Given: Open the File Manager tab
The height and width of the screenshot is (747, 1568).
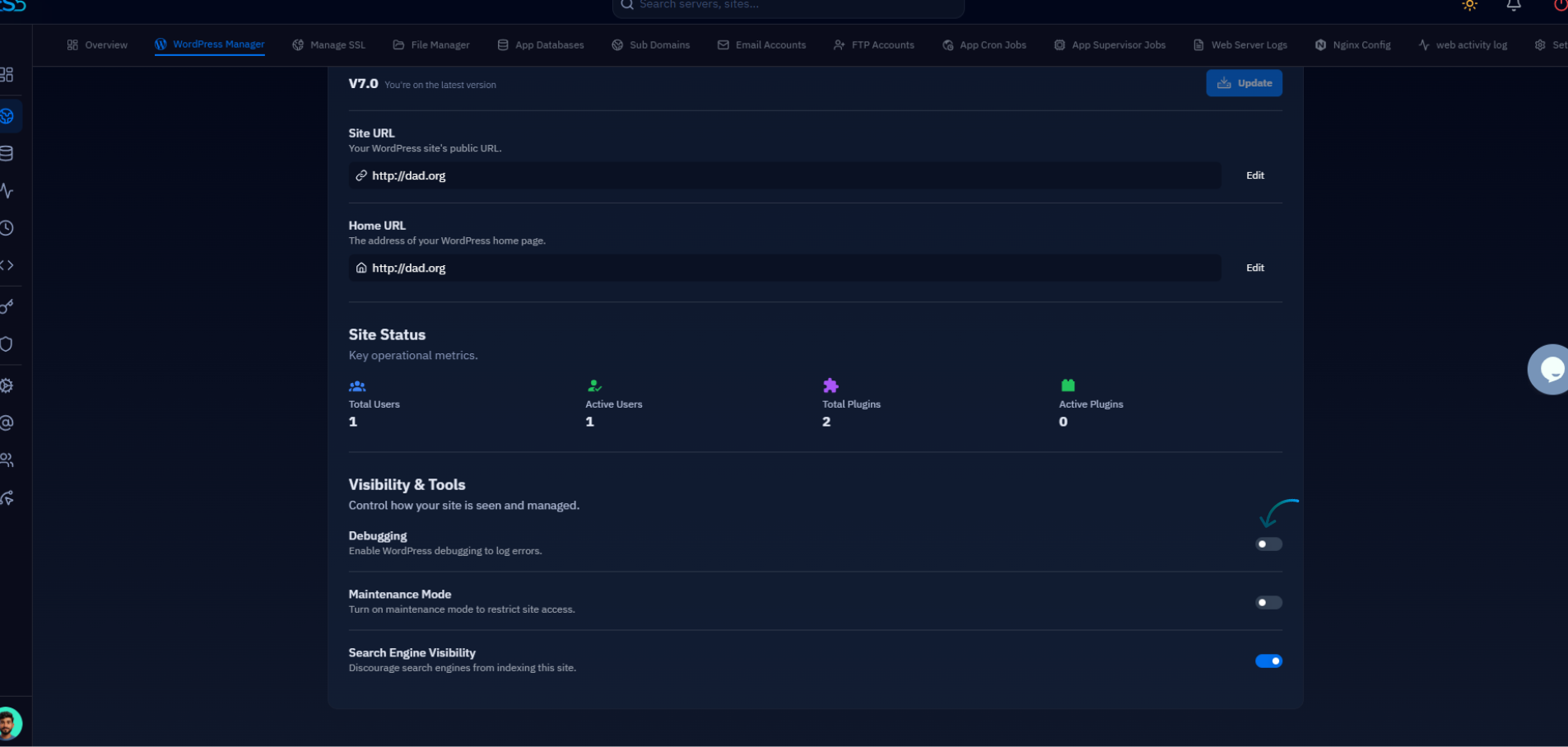Looking at the screenshot, I should click(x=431, y=45).
